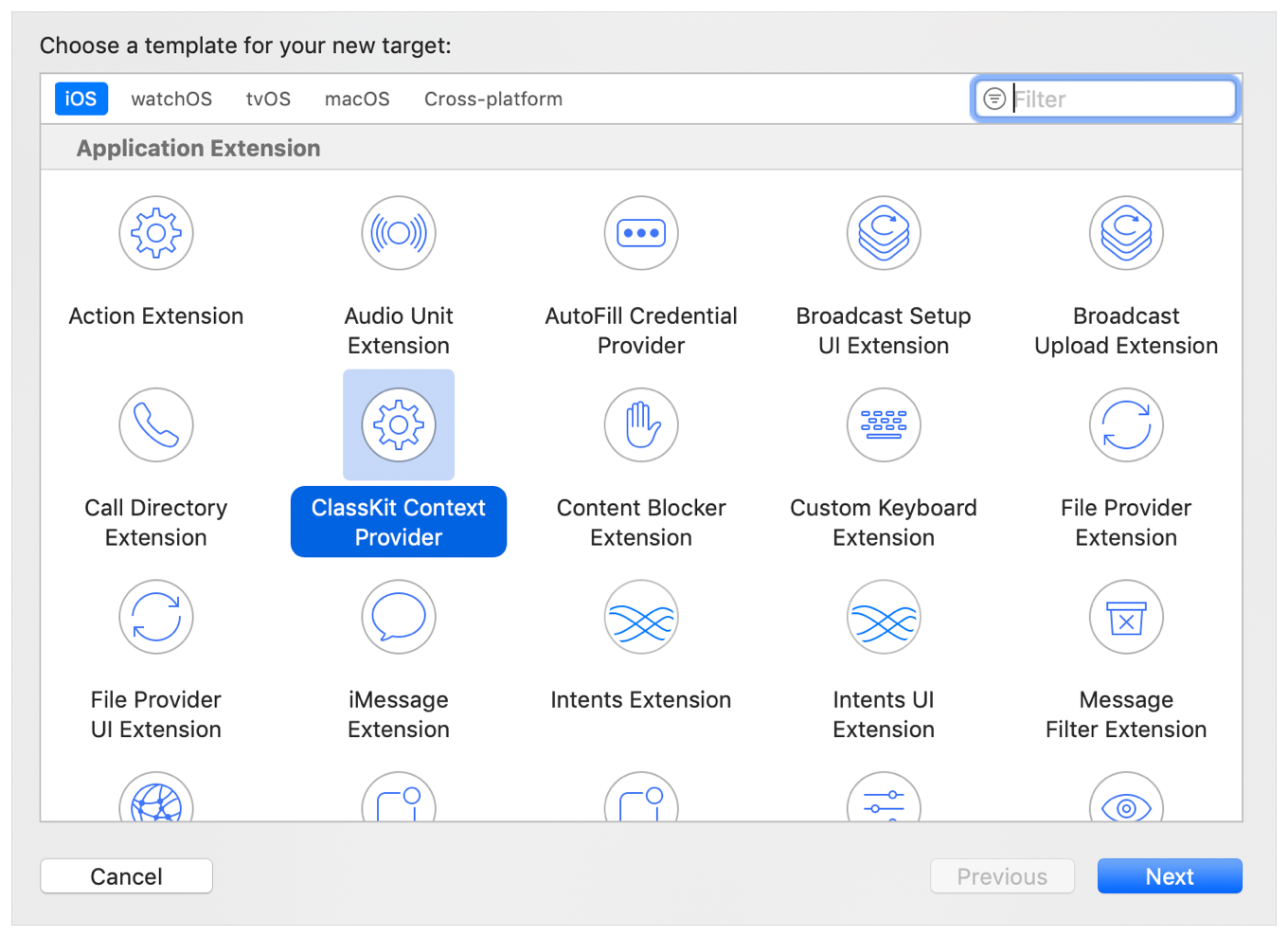
Task: Select the Intents Extension icon
Action: (x=641, y=617)
